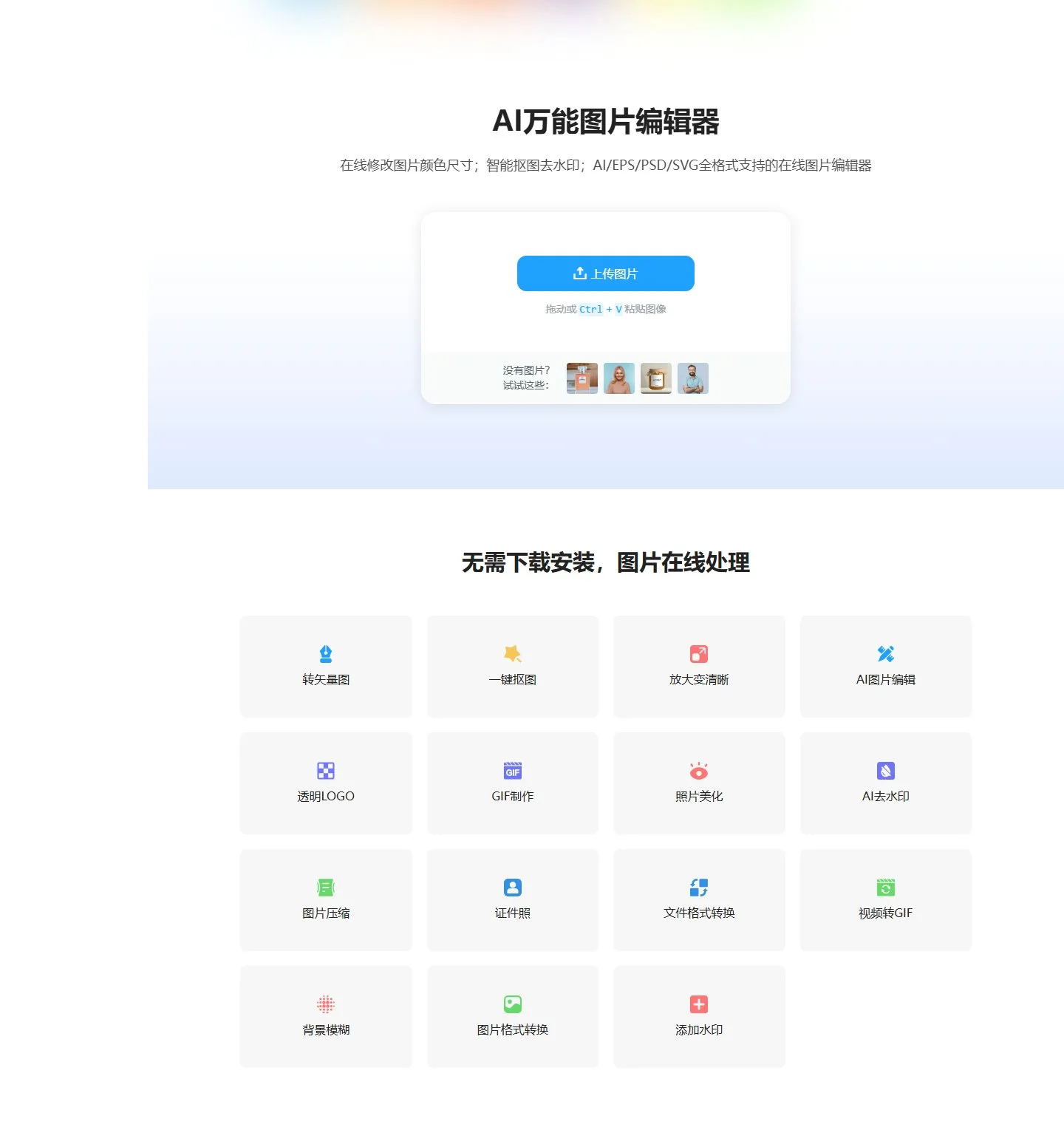This screenshot has width=1064, height=1127.
Task: Click the 图片格式转换 label
Action: 513,1030
